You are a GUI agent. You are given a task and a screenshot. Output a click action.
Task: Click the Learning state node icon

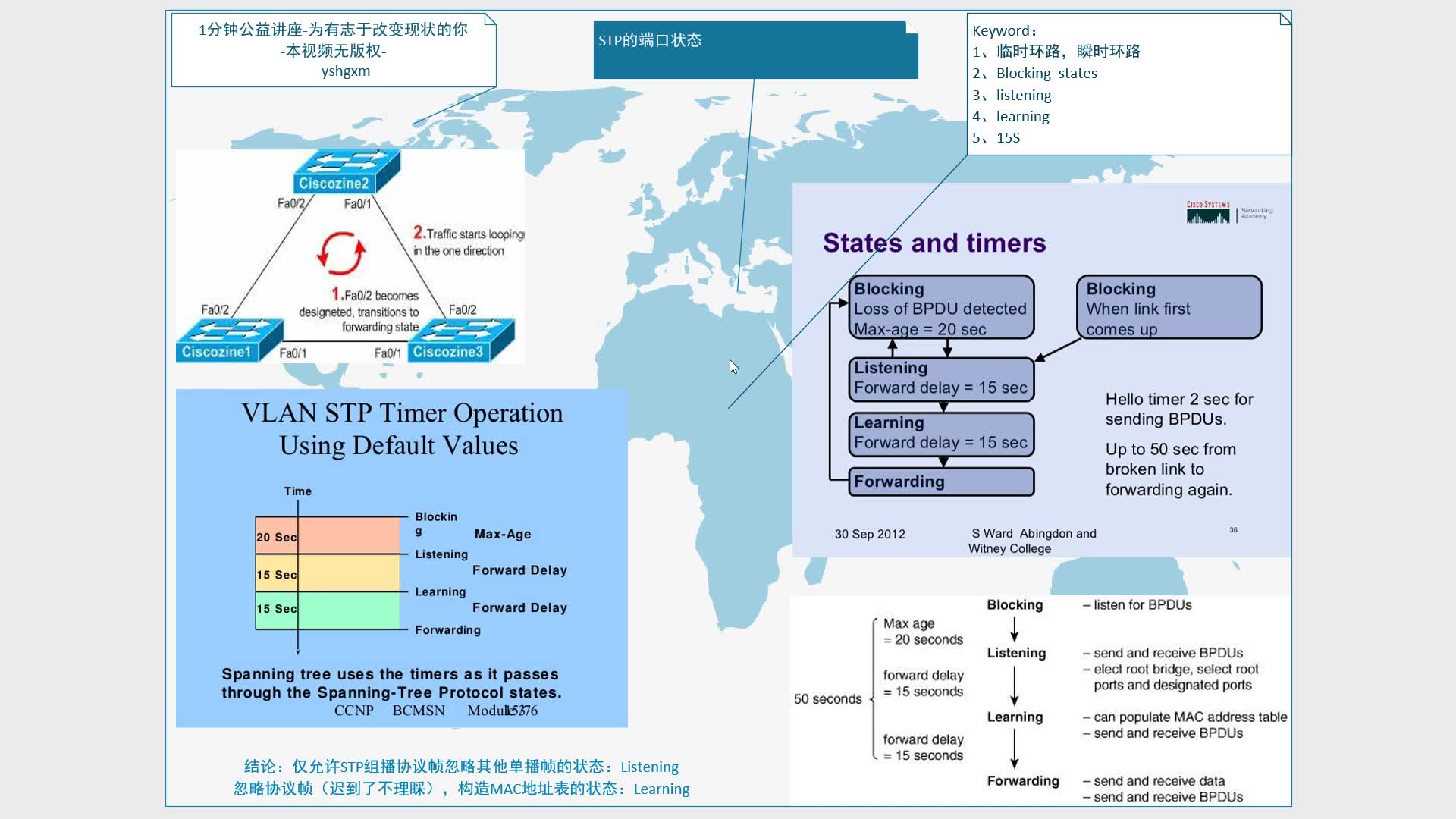(x=940, y=430)
